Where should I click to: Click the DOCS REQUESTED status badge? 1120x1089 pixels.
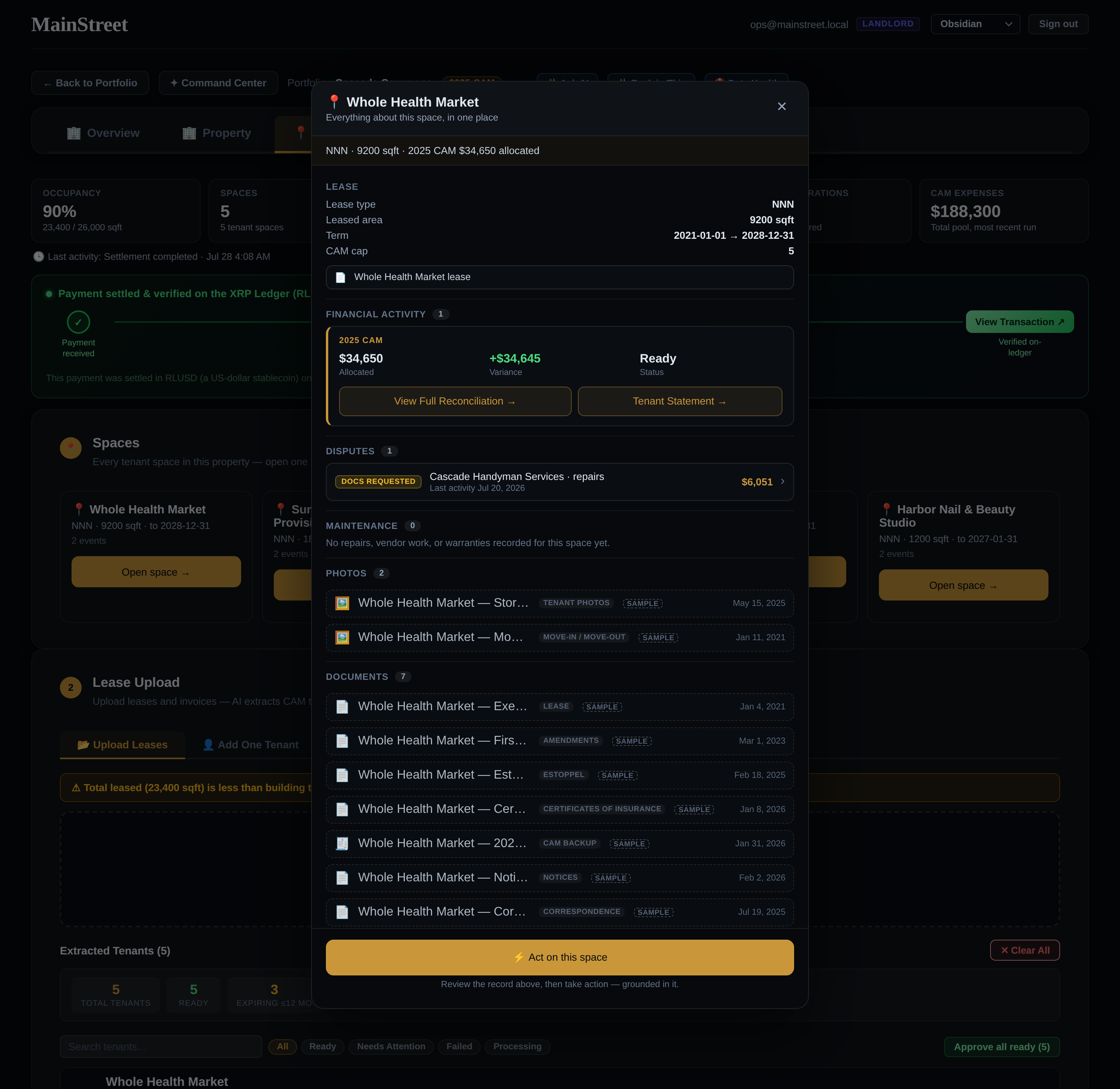pyautogui.click(x=378, y=481)
